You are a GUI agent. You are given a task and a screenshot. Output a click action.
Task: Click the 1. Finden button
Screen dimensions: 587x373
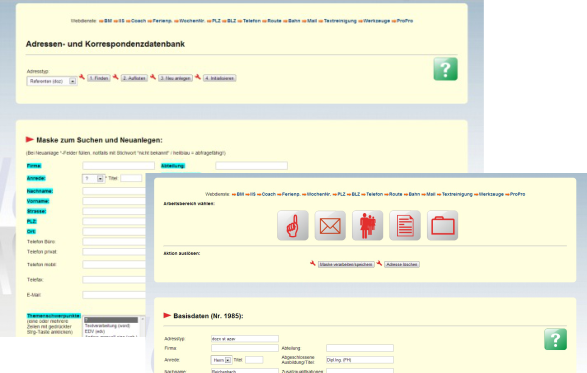tap(99, 78)
